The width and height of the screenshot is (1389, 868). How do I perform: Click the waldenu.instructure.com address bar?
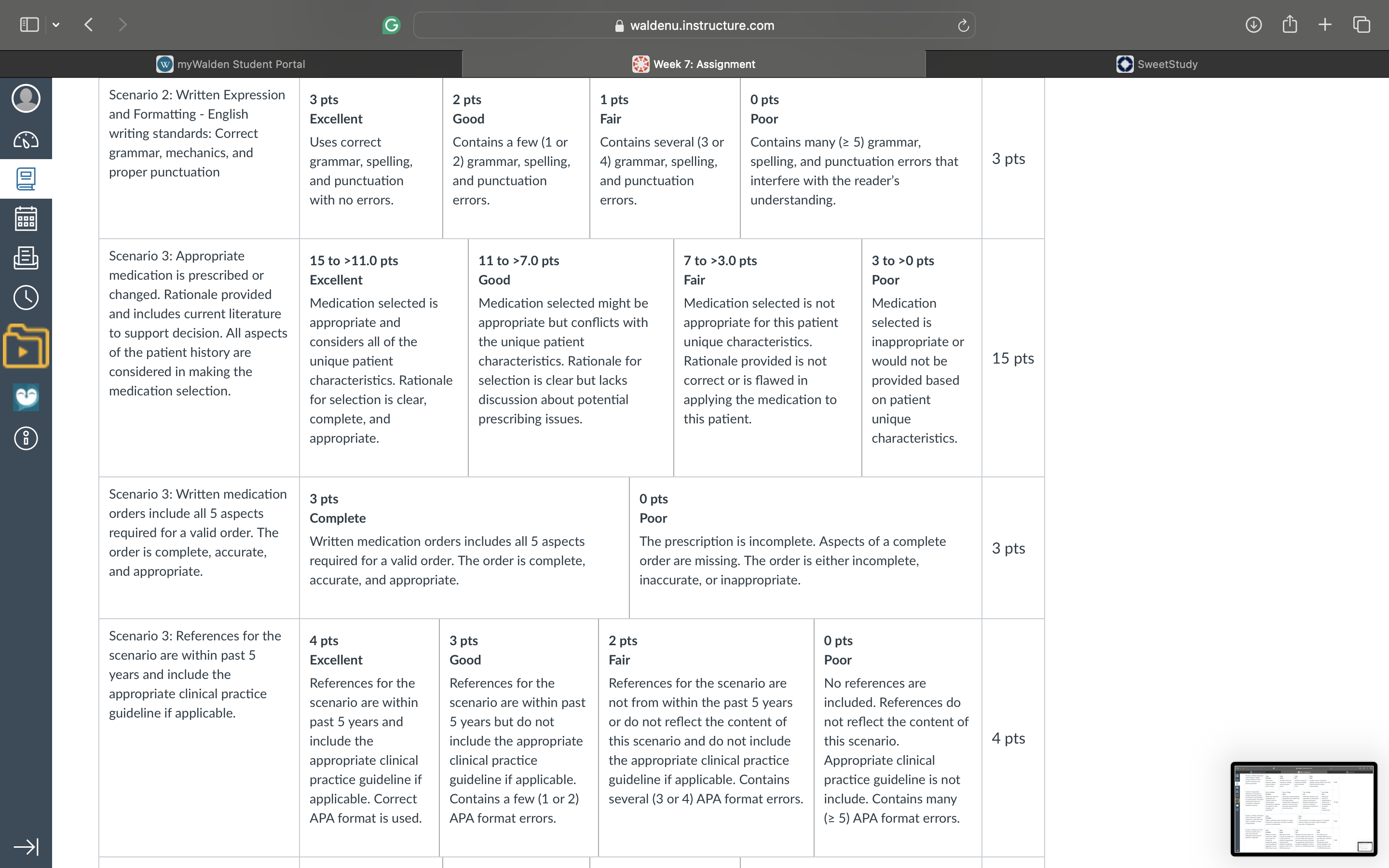coord(694,25)
